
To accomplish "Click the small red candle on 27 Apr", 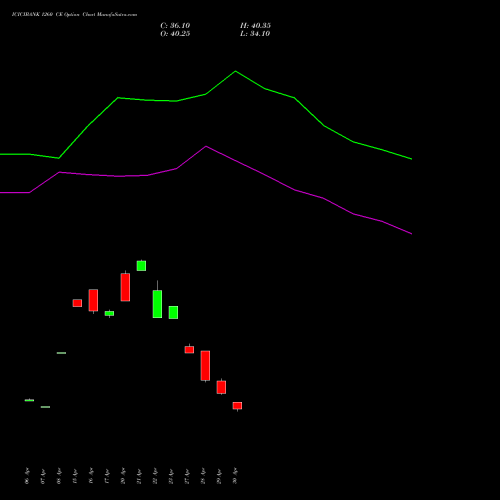I will coord(189,349).
